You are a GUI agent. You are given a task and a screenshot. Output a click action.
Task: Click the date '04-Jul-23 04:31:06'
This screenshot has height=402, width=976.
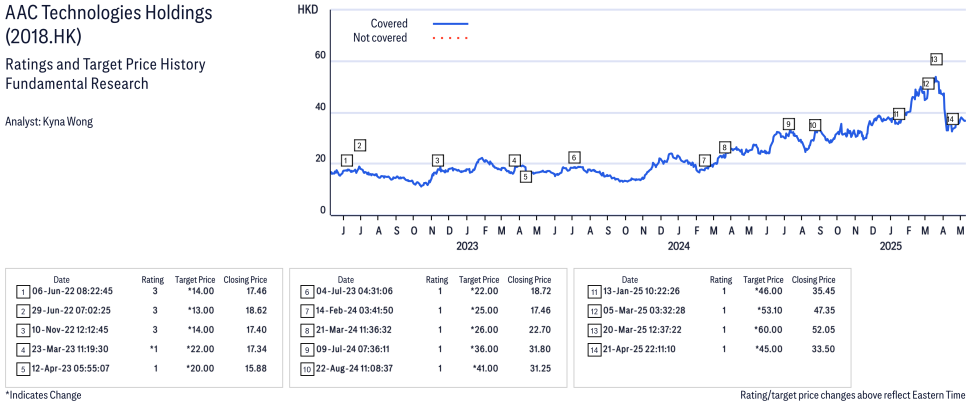(x=354, y=291)
